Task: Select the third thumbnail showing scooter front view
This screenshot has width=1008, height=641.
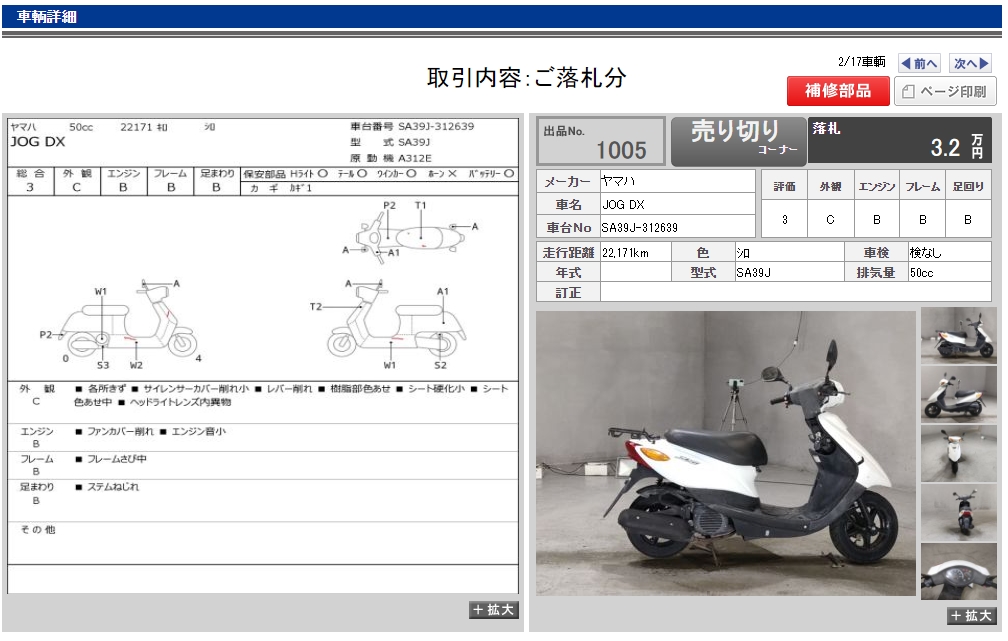Action: tap(958, 453)
